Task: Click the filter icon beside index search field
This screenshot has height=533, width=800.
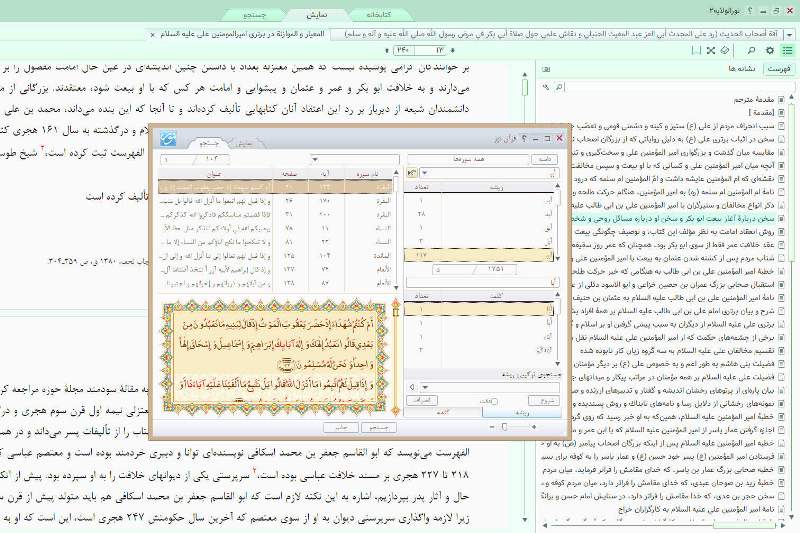Action: 559,87
